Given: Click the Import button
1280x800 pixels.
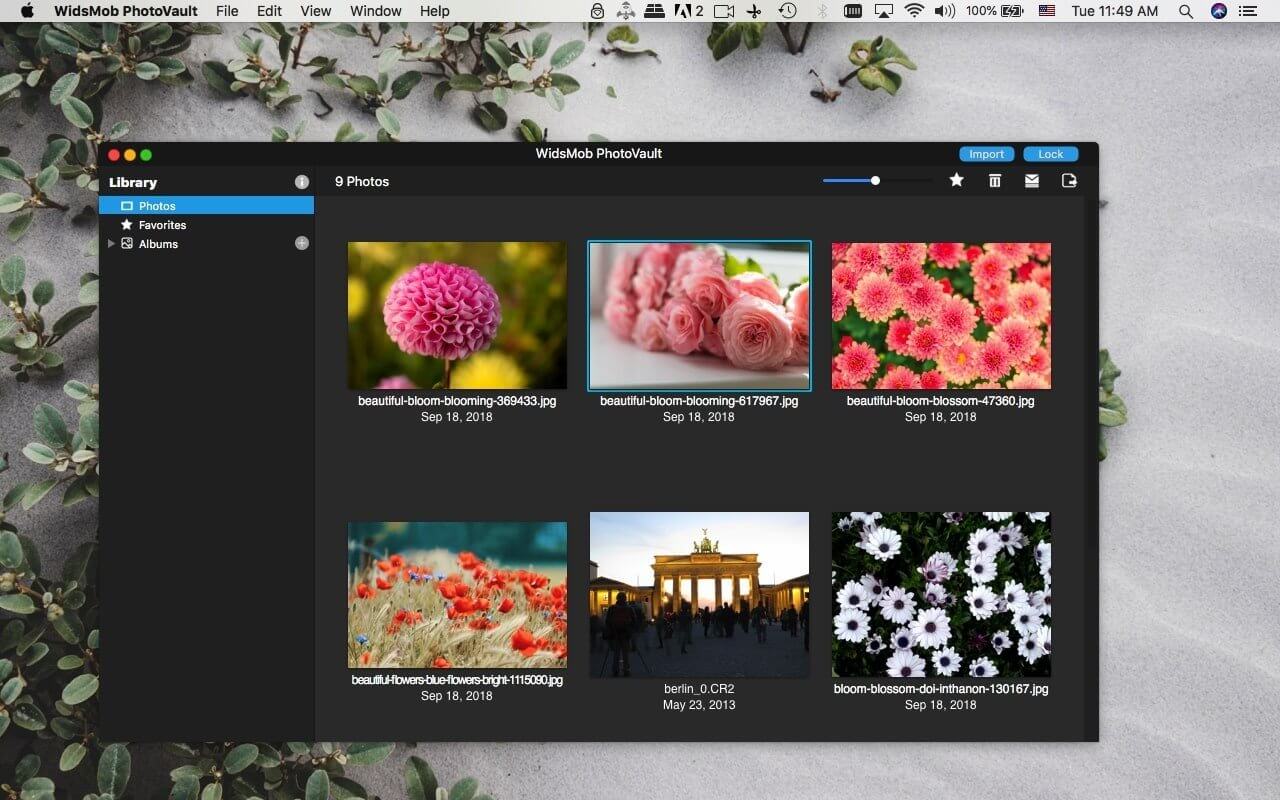Looking at the screenshot, I should click(986, 153).
